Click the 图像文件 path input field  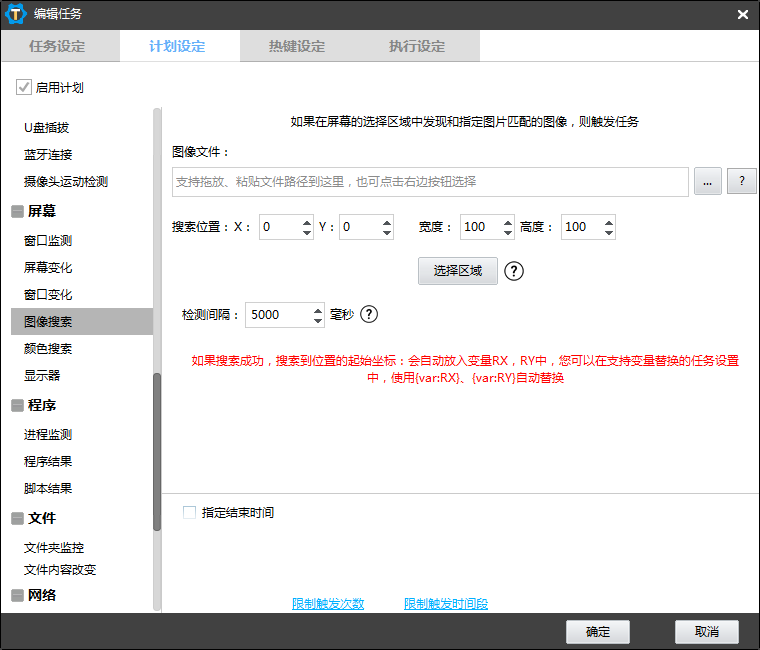430,182
